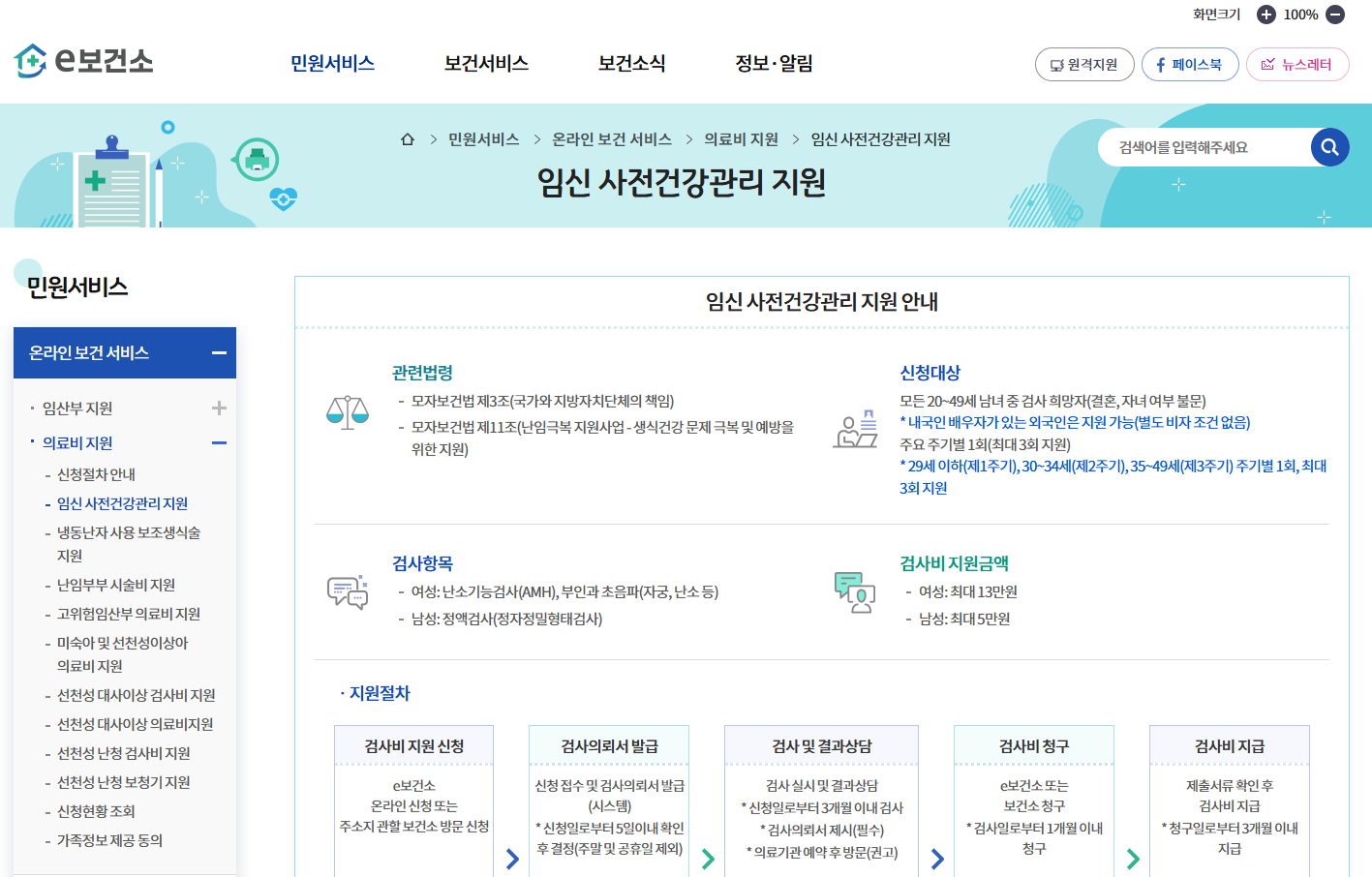The image size is (1372, 877).
Task: Expand the 임산부 지원 submenu
Action: pyautogui.click(x=219, y=408)
